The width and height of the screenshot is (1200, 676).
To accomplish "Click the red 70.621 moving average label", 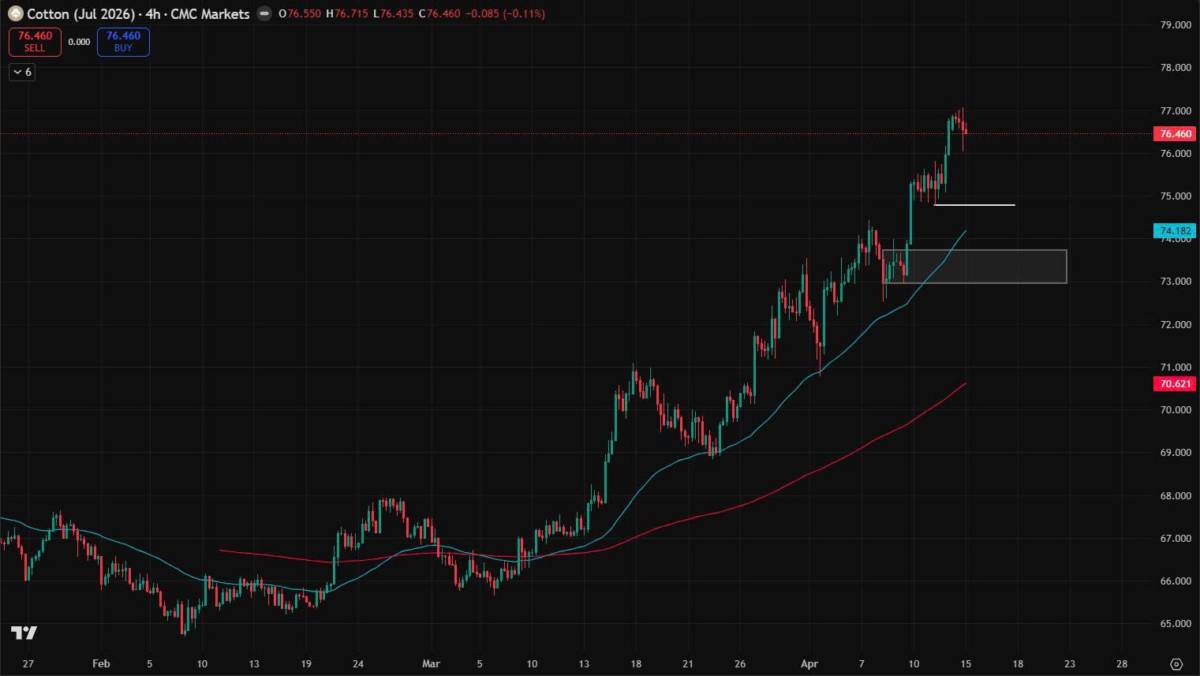I will point(1173,384).
